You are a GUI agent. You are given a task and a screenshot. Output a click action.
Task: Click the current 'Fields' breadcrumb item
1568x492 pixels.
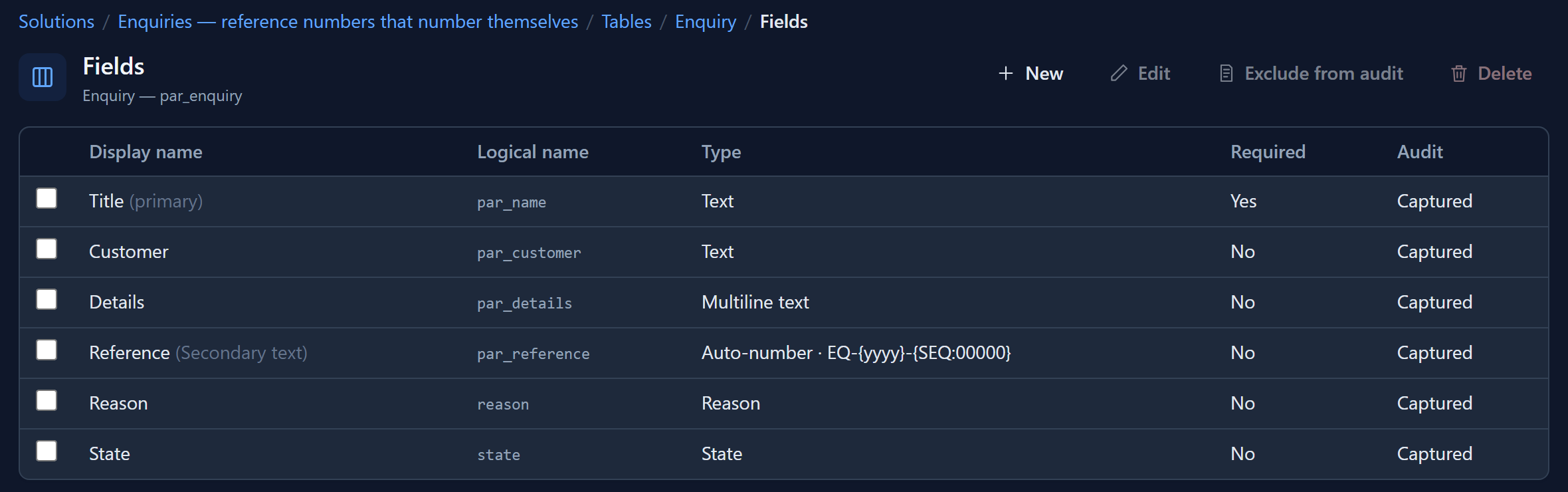pos(784,21)
